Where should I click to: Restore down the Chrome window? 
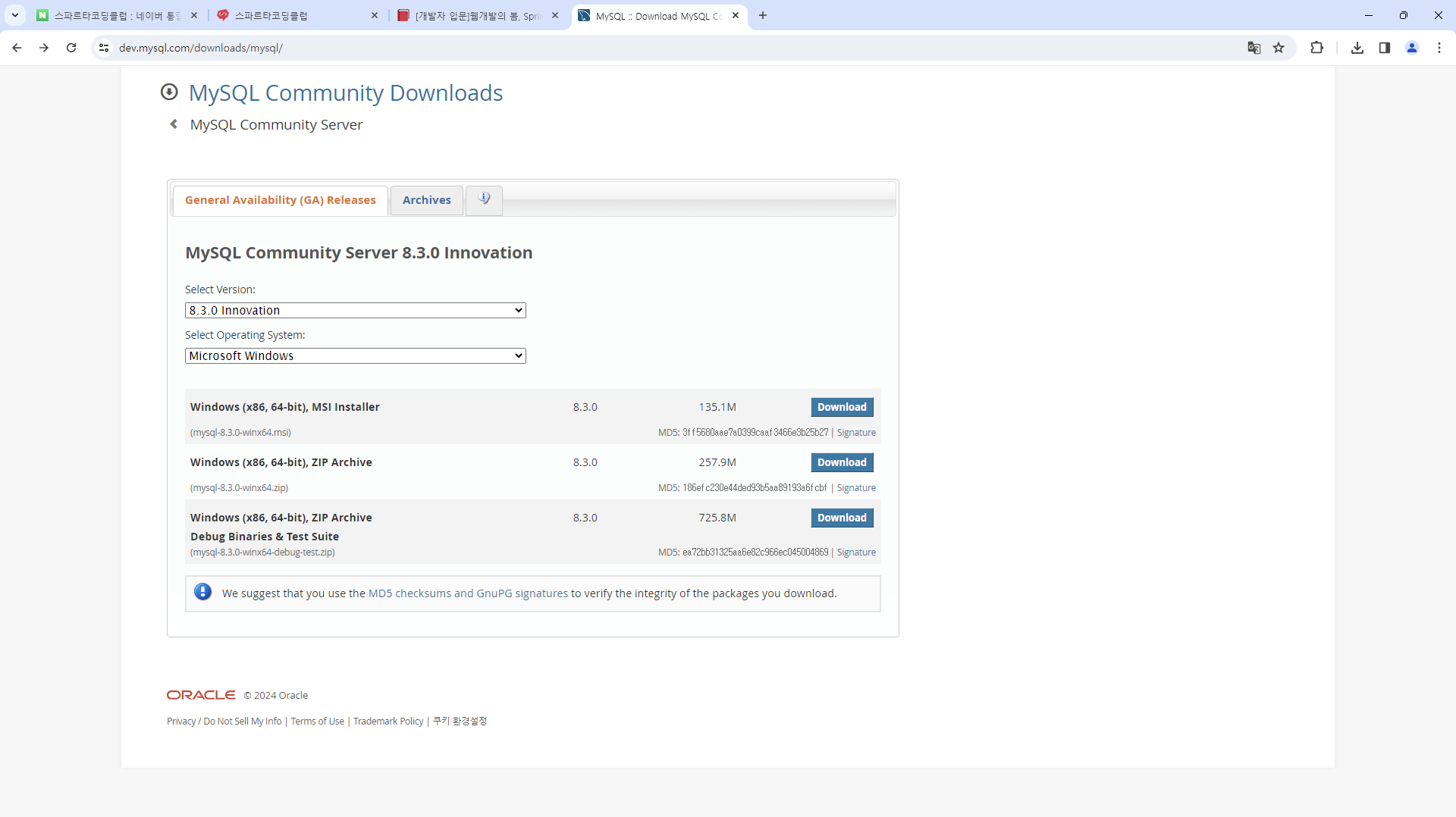coord(1404,15)
